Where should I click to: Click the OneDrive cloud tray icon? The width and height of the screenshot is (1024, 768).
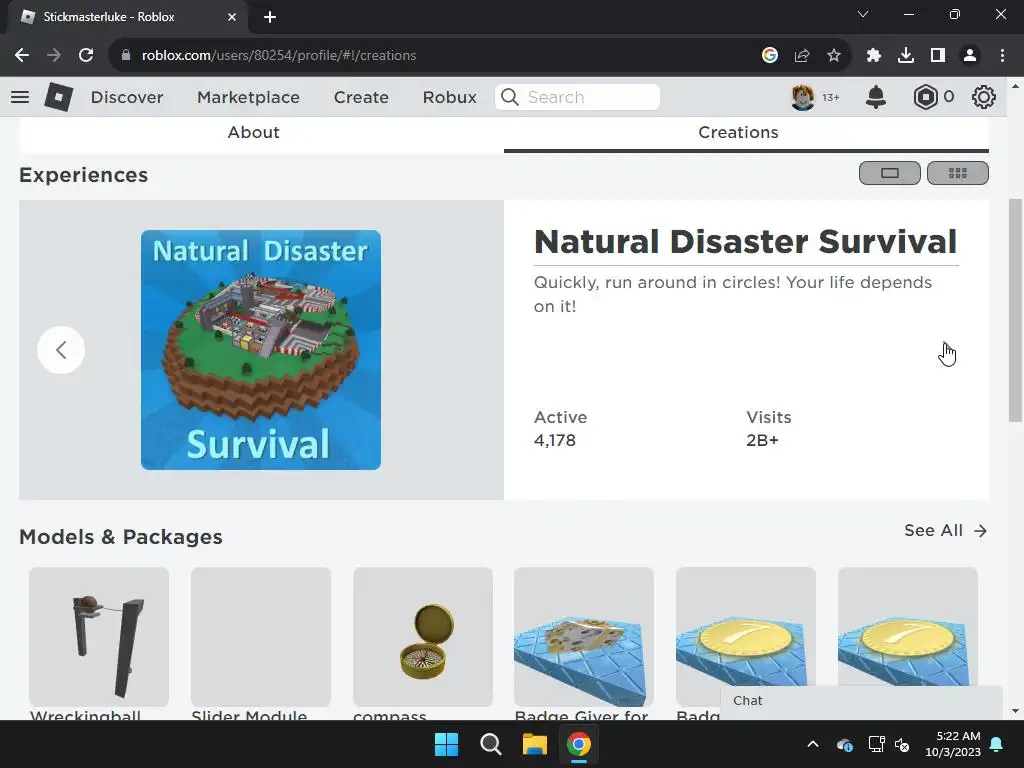pyautogui.click(x=844, y=744)
